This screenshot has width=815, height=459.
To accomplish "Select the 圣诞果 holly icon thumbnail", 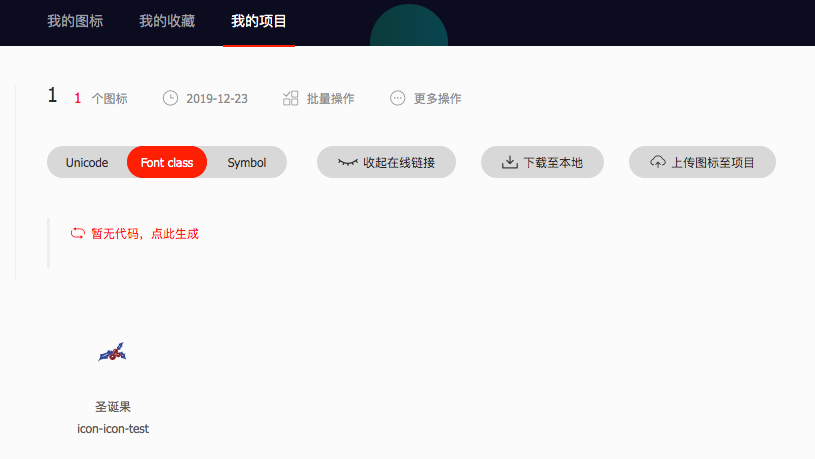I will coord(112,352).
